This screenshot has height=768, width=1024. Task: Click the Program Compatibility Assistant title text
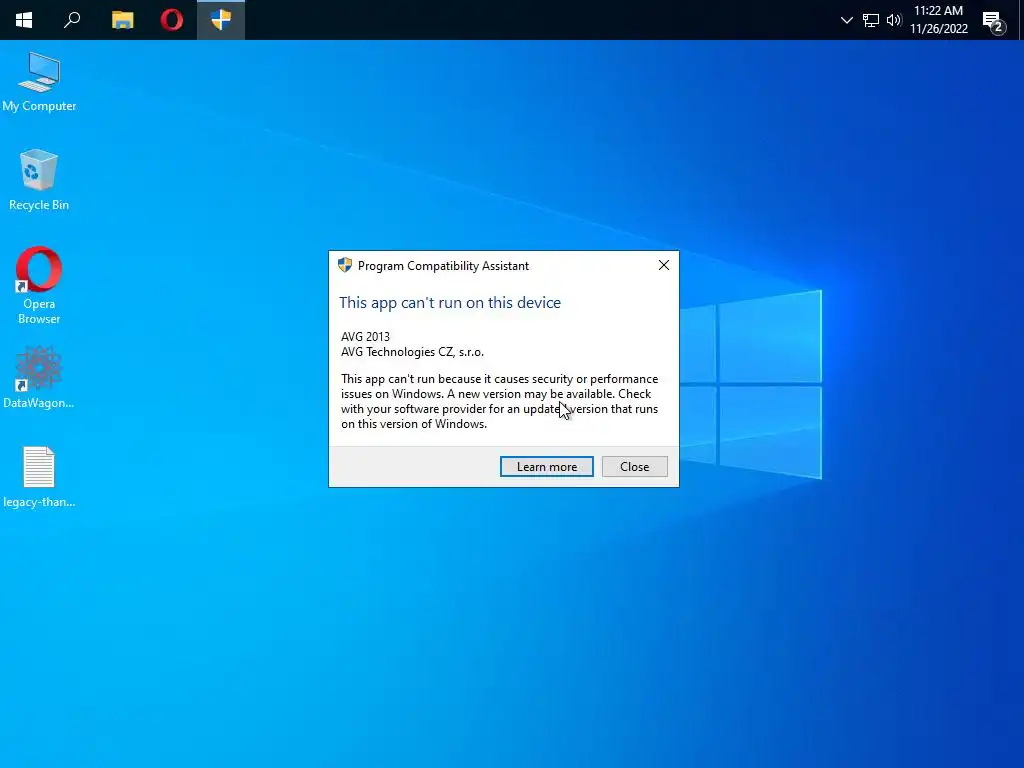pos(443,266)
